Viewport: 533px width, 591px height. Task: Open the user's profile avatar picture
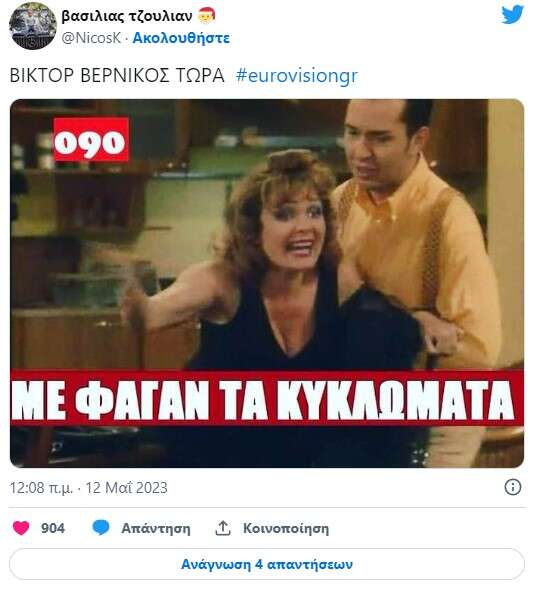[33, 26]
